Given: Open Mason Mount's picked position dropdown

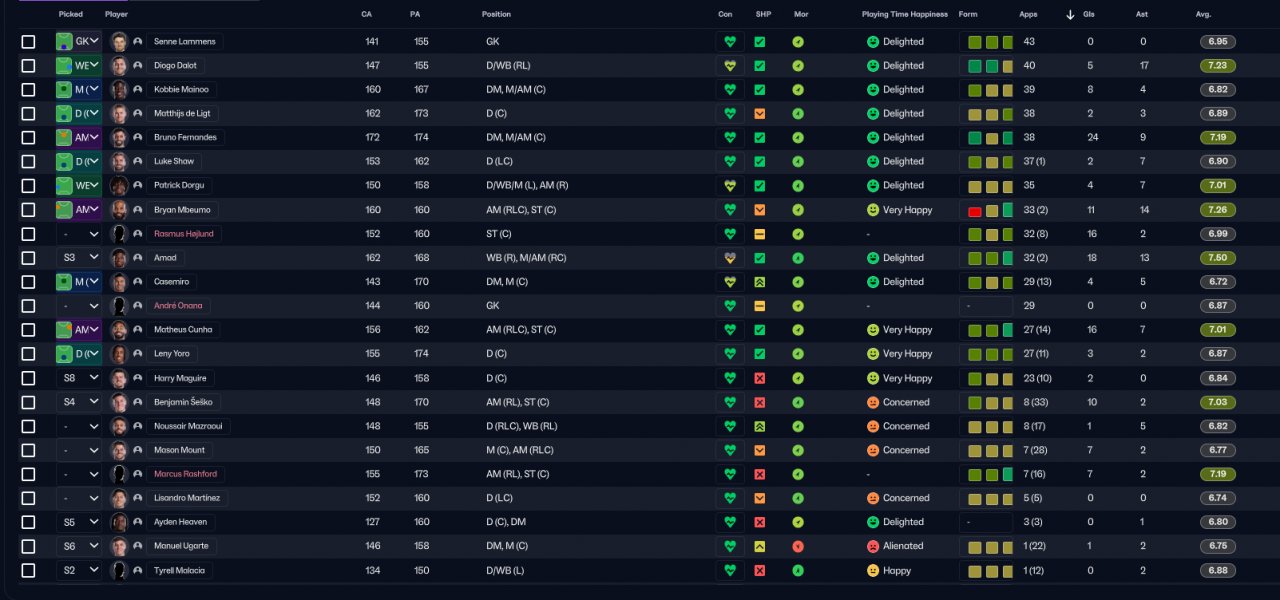Looking at the screenshot, I should click(x=79, y=450).
